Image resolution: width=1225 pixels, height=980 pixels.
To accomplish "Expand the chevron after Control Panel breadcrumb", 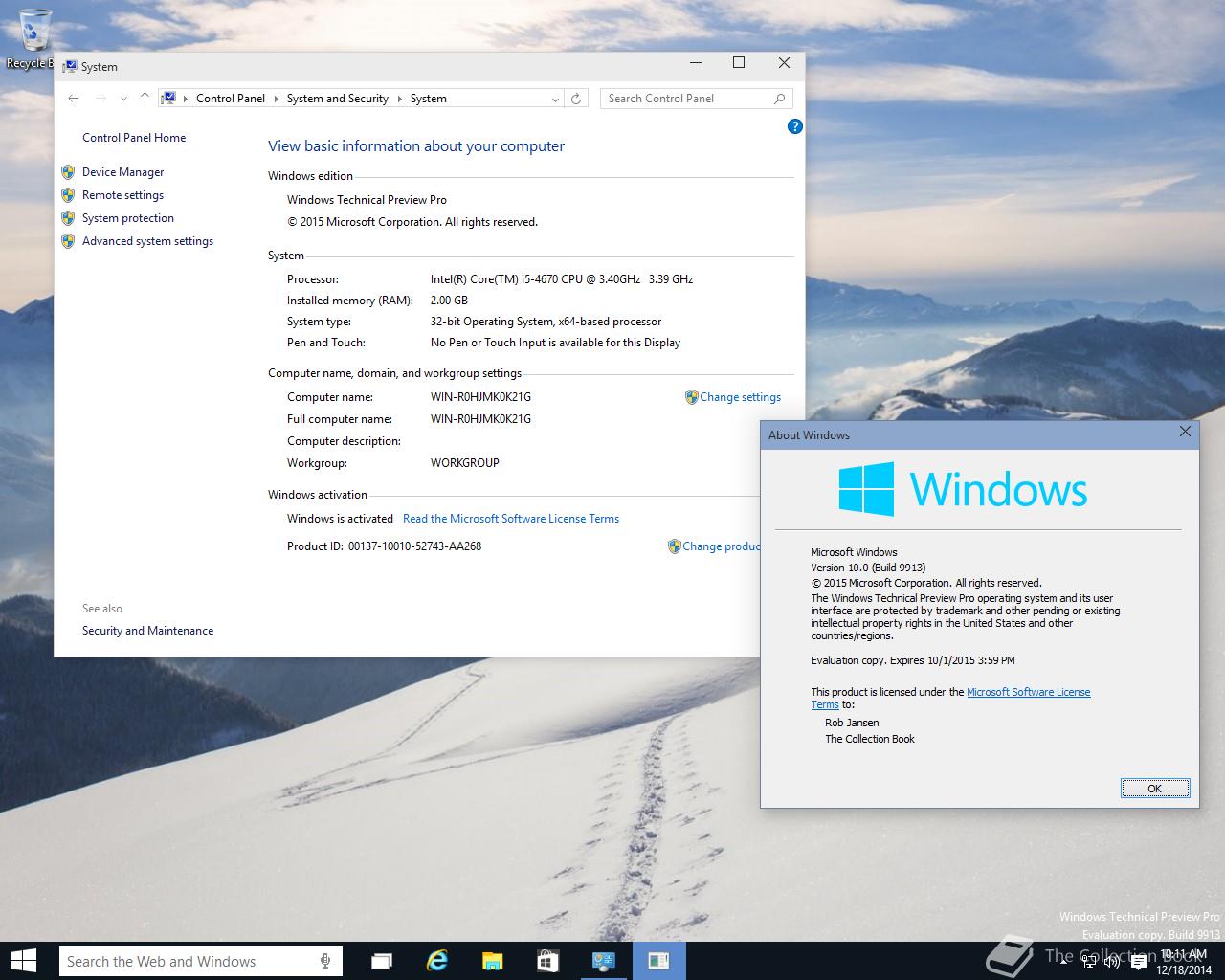I will pos(276,99).
